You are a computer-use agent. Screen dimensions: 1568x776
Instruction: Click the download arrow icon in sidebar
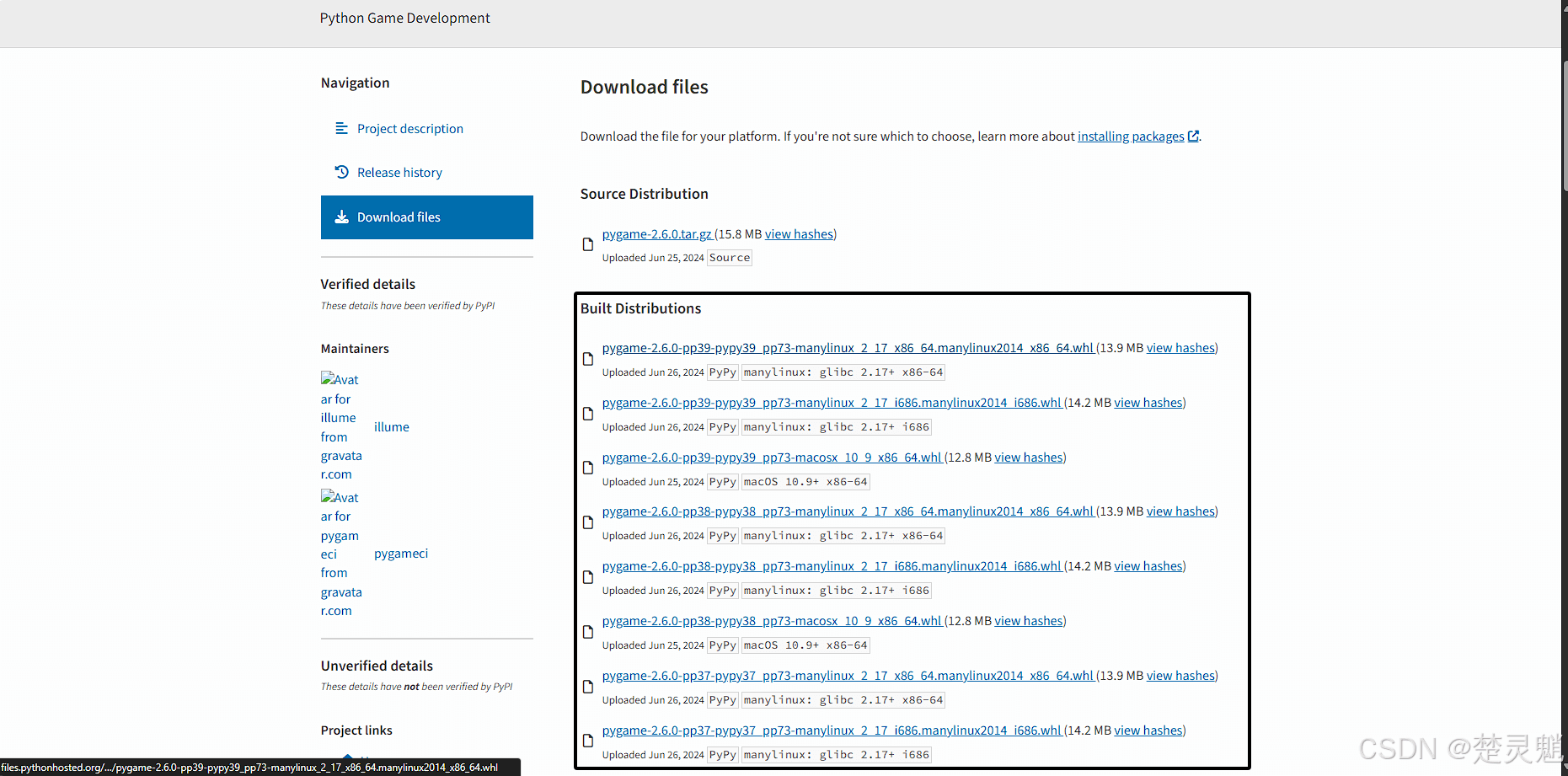point(341,217)
